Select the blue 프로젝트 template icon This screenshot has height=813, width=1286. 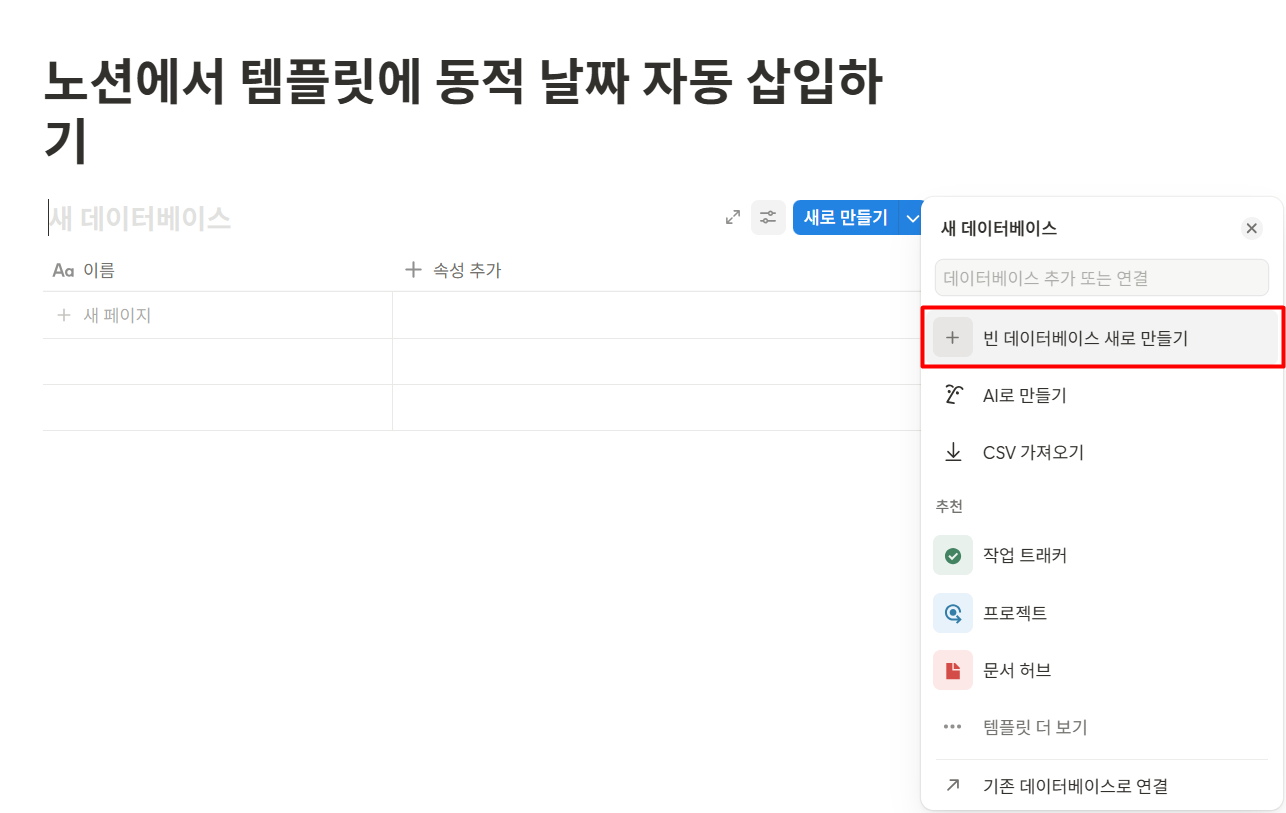(x=953, y=612)
